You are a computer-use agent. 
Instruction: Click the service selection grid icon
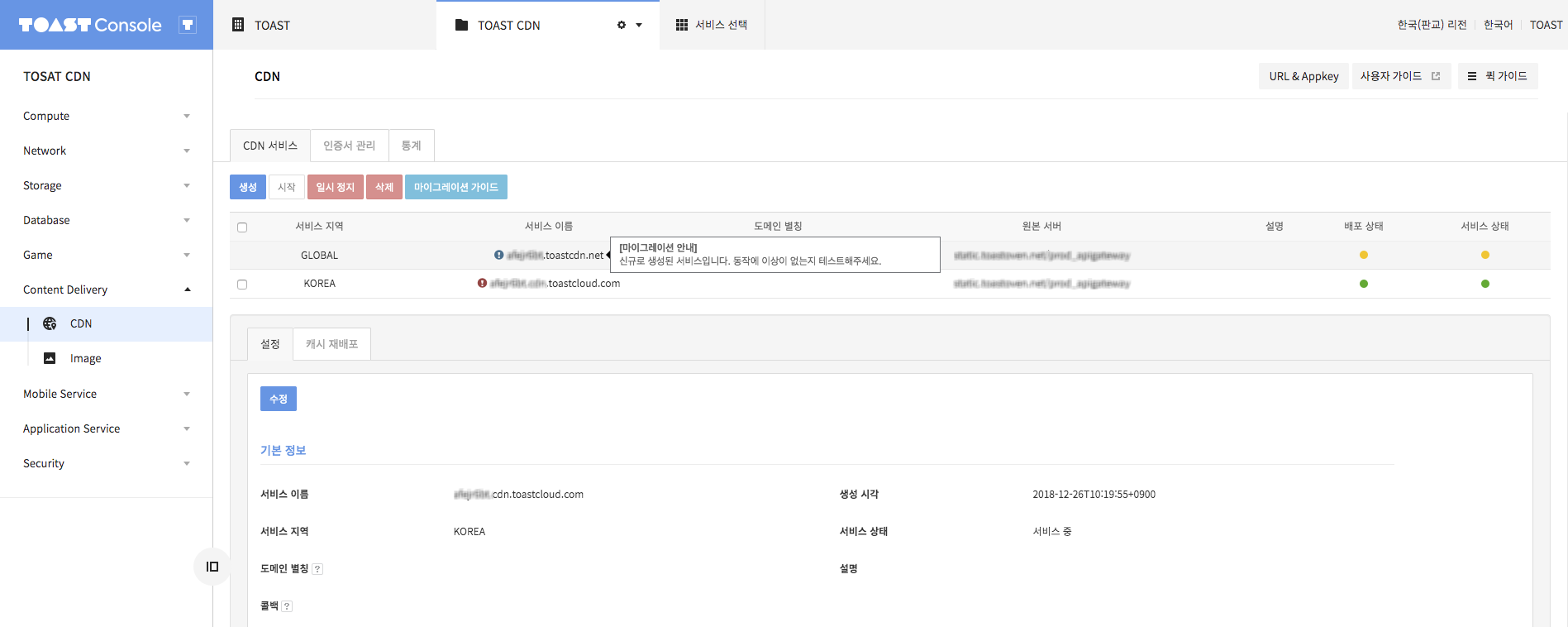click(x=682, y=25)
